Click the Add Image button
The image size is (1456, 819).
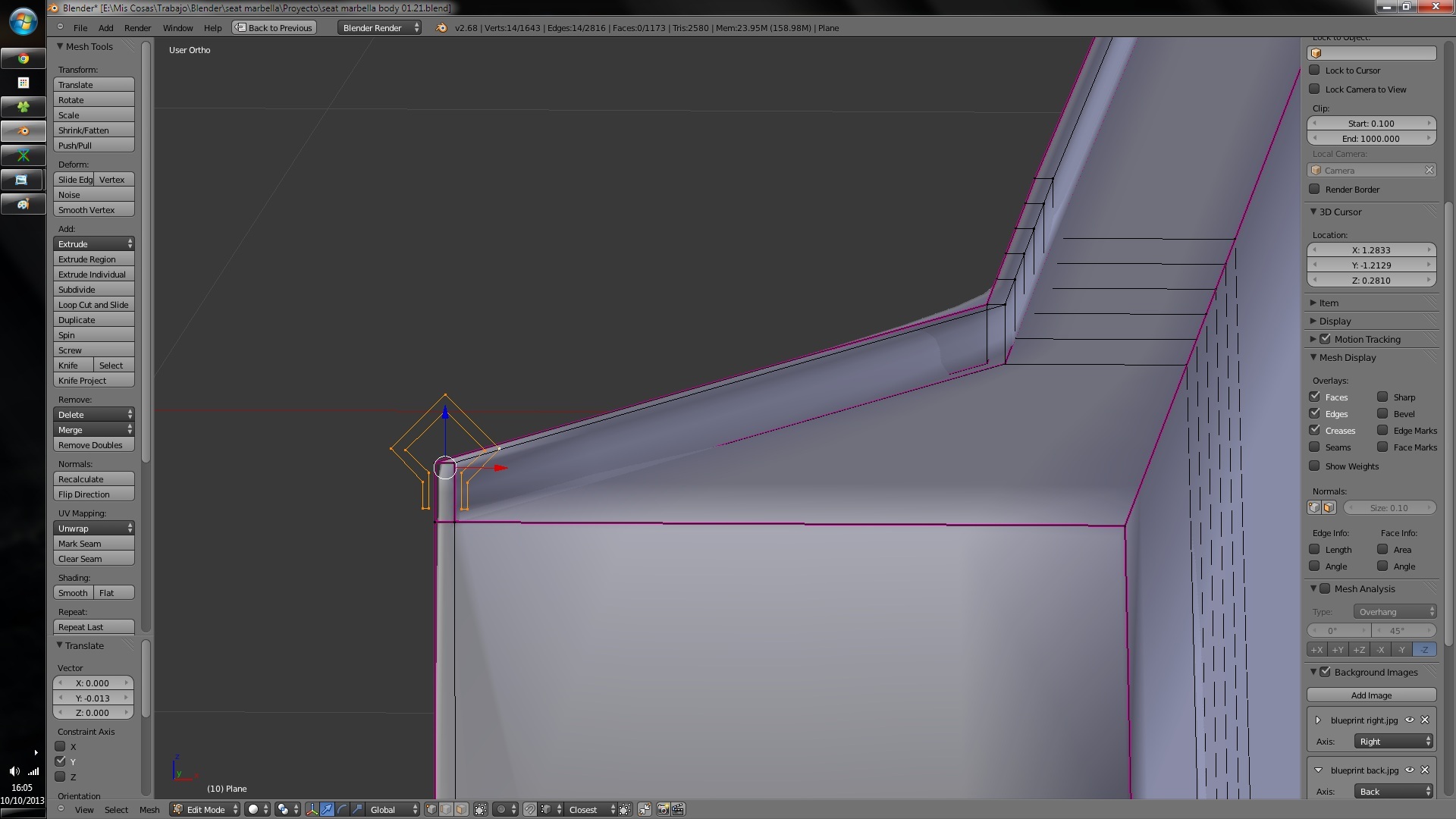coord(1371,695)
